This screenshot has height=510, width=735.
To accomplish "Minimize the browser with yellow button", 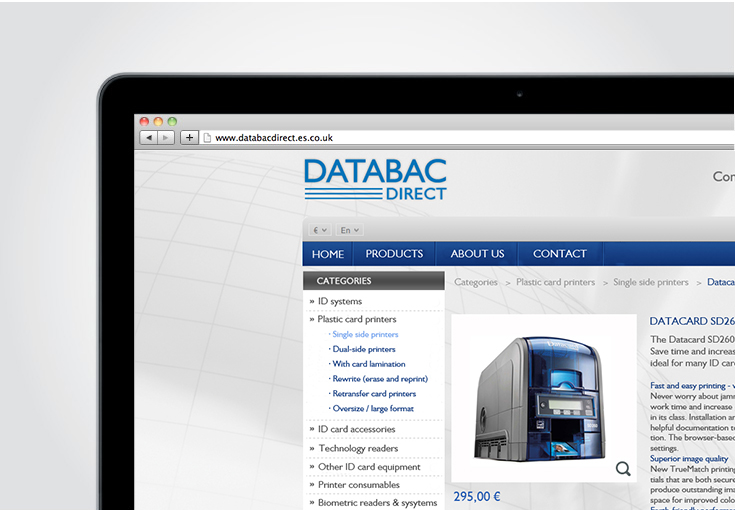I will [158, 121].
